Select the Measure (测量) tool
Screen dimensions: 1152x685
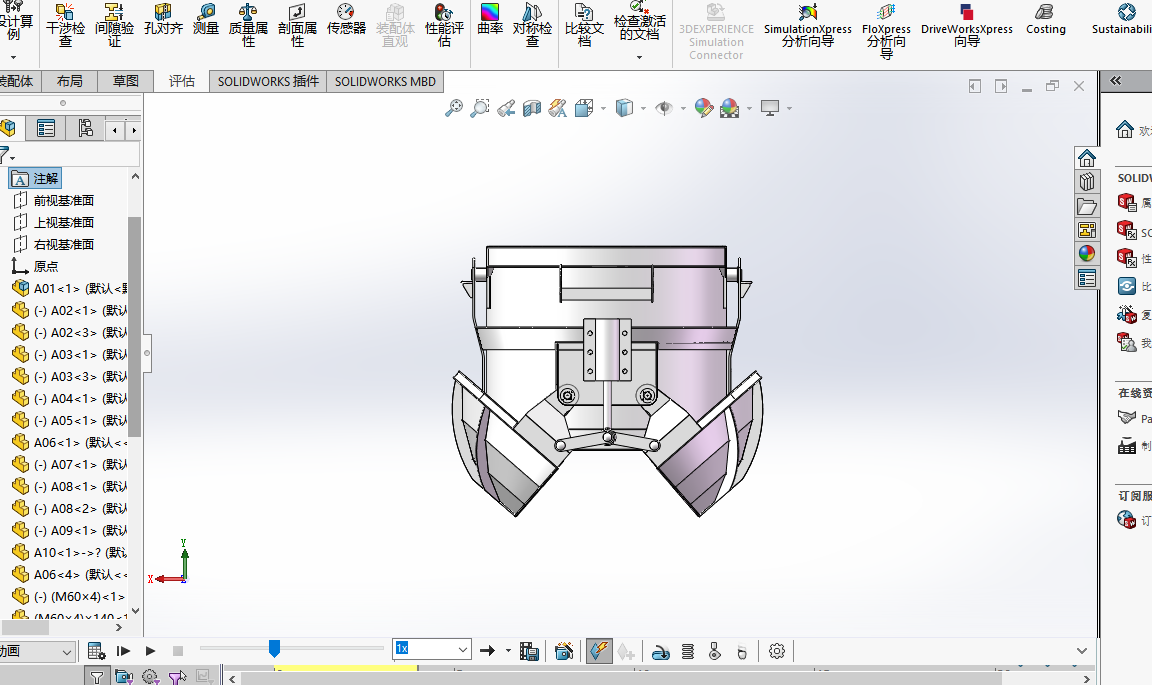[206, 20]
